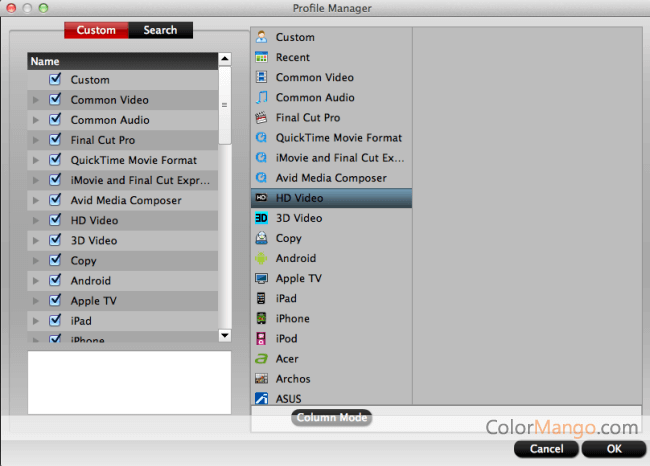Disable the Android profile checkbox
The height and width of the screenshot is (466, 650).
click(55, 281)
